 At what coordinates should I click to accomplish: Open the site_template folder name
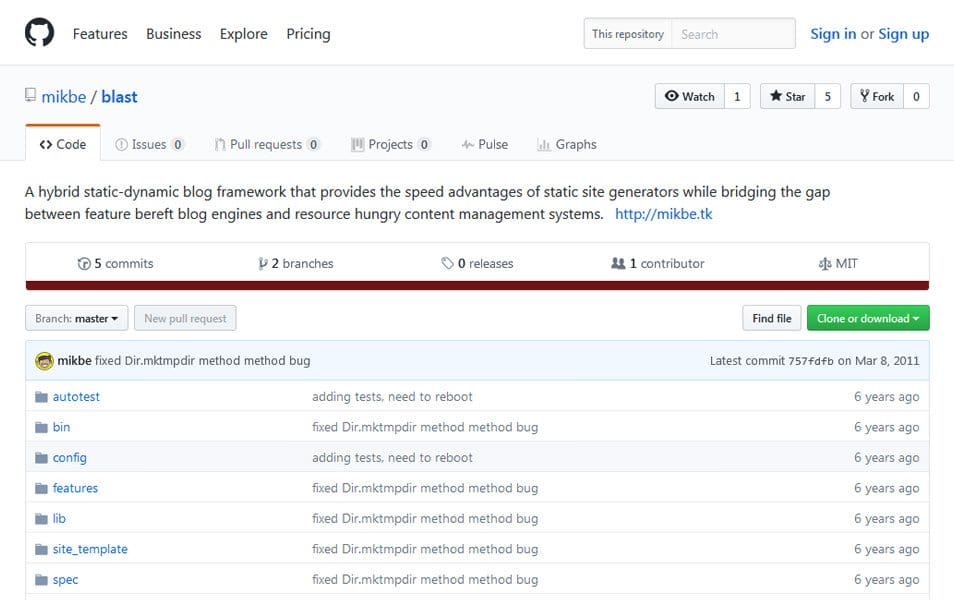coord(90,549)
